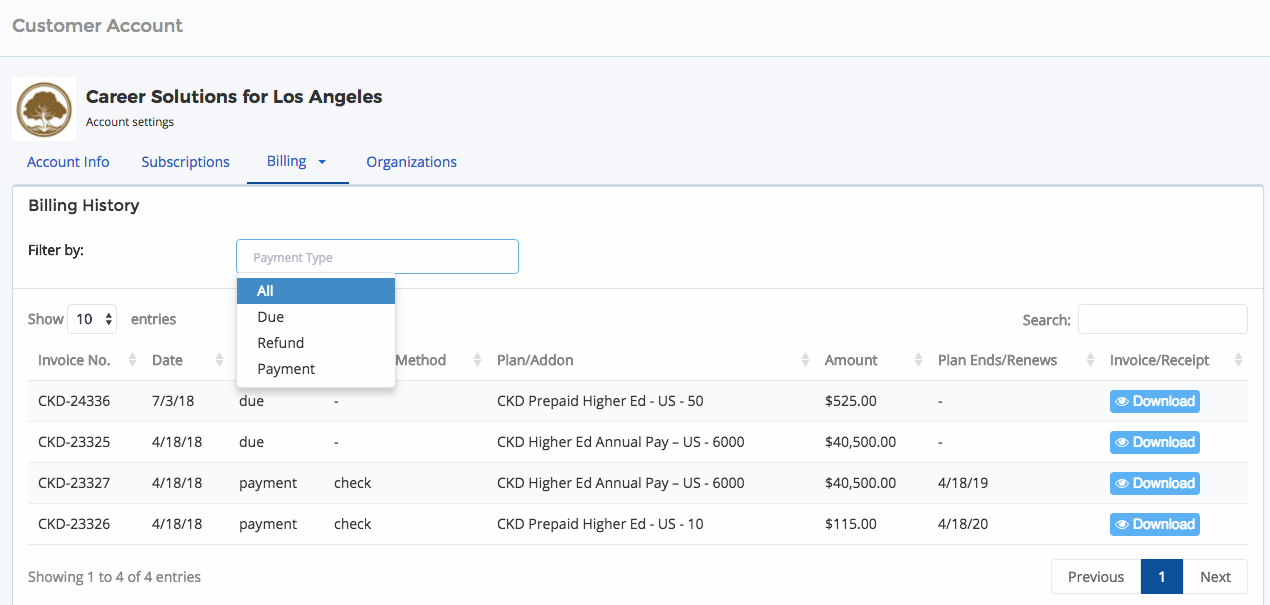The image size is (1270, 605).
Task: Click the Account settings text
Action: [x=130, y=122]
